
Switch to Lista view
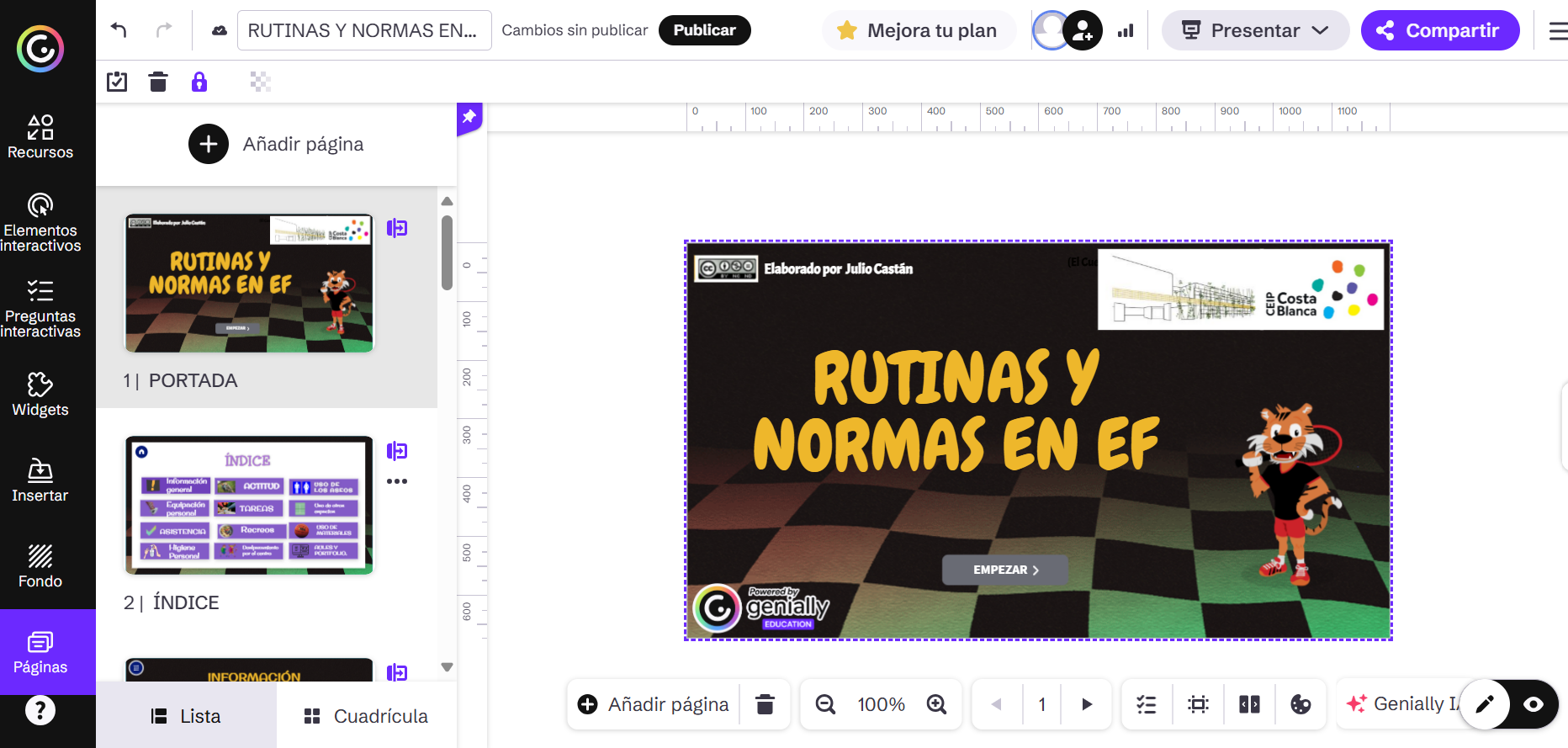coord(186,716)
